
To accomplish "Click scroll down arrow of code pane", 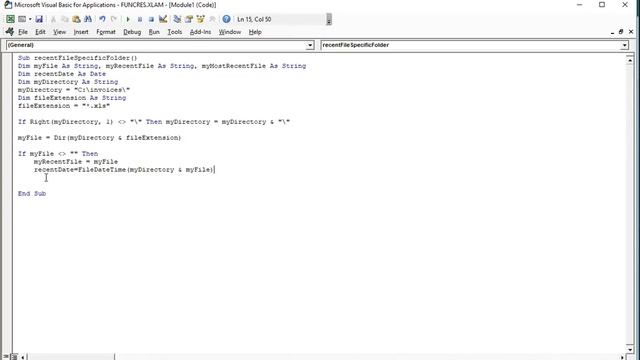I will (x=630, y=349).
